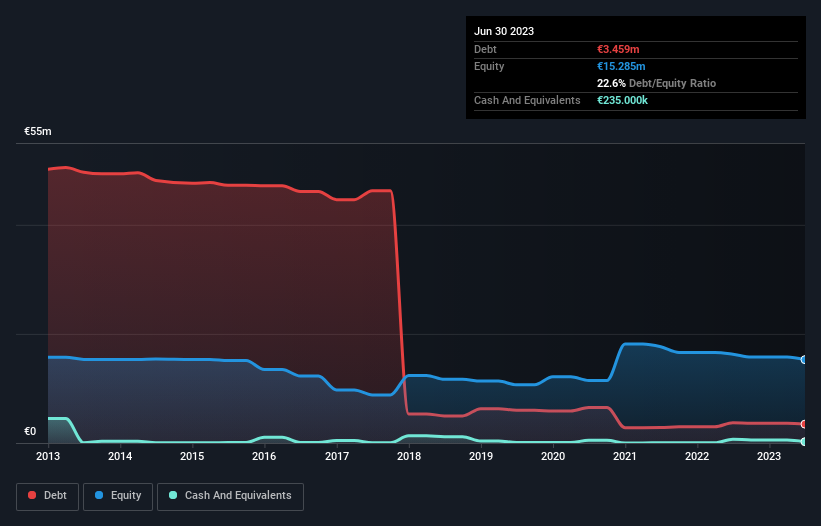
Task: Click the red Debt endpoint marker
Action: point(804,424)
